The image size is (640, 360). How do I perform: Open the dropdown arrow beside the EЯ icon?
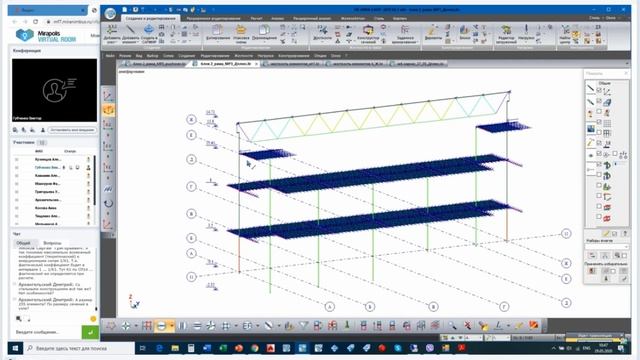[x=258, y=325]
